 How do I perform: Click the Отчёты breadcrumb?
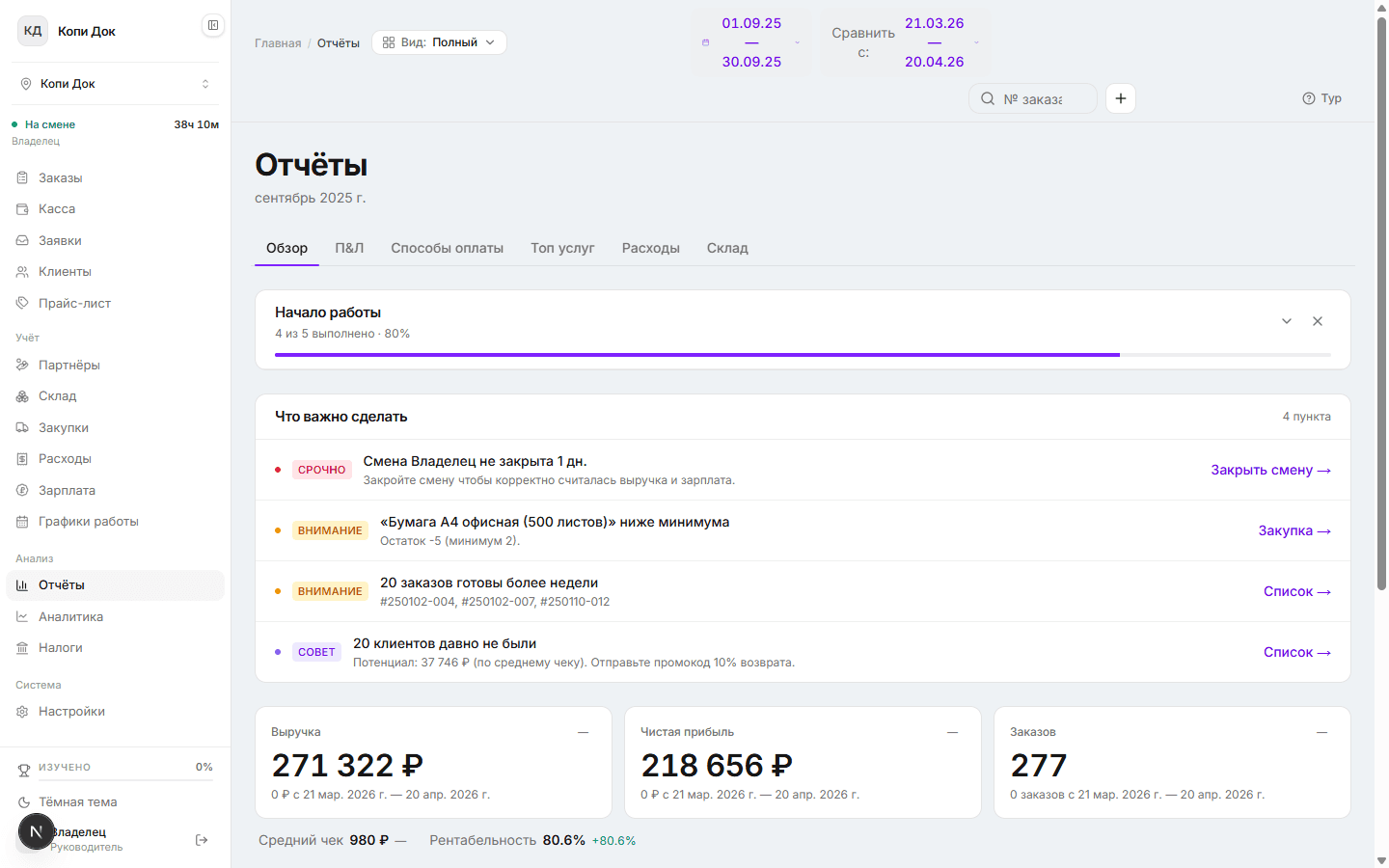coord(339,43)
